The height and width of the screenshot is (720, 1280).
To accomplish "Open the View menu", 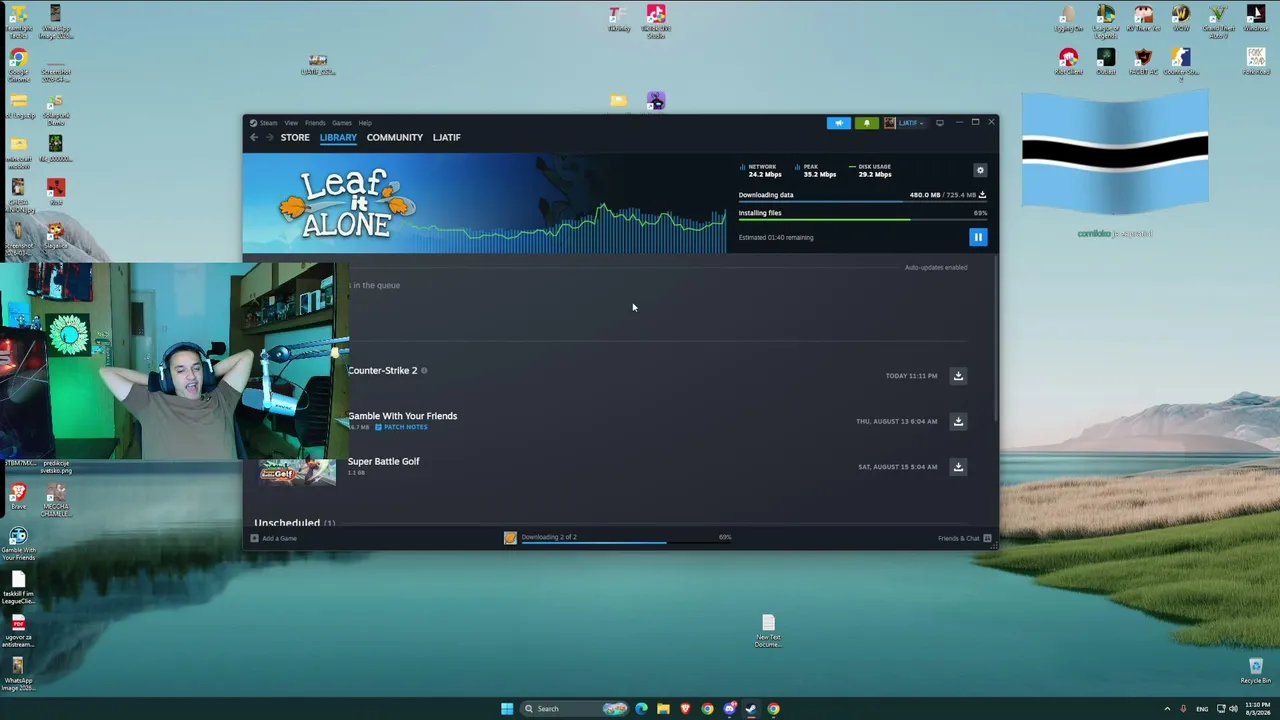I will tap(291, 123).
